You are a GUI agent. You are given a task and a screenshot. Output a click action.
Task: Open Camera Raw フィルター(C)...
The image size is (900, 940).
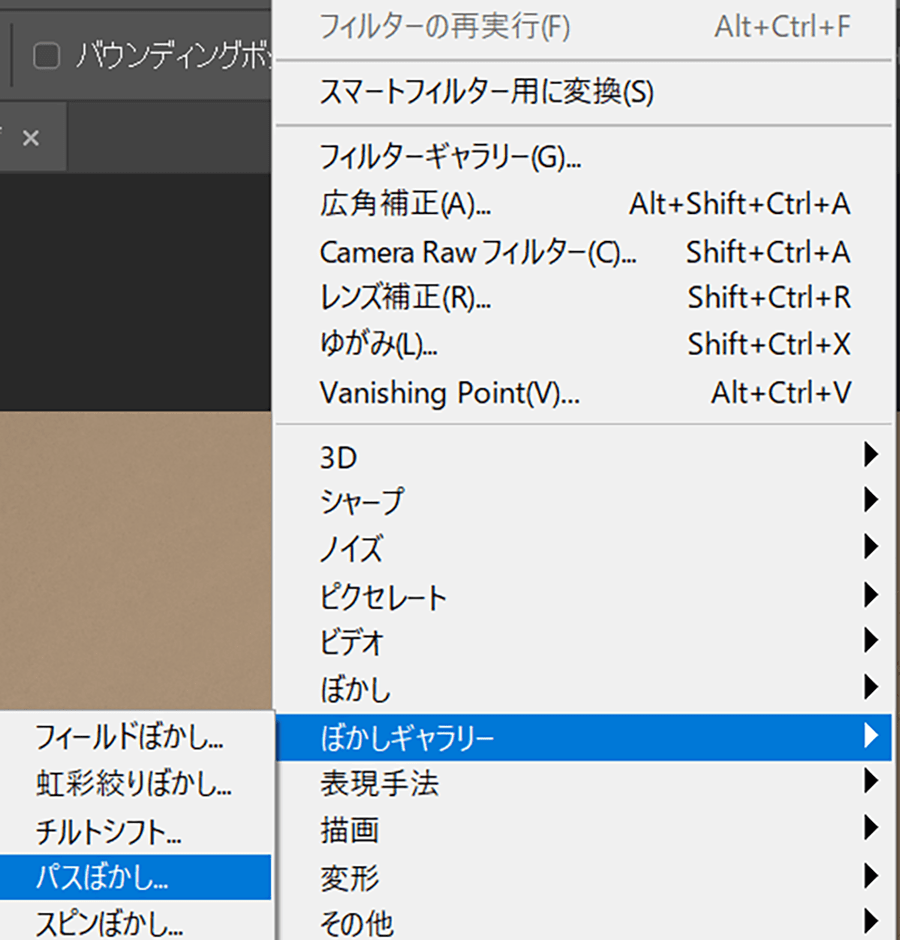pyautogui.click(x=584, y=252)
